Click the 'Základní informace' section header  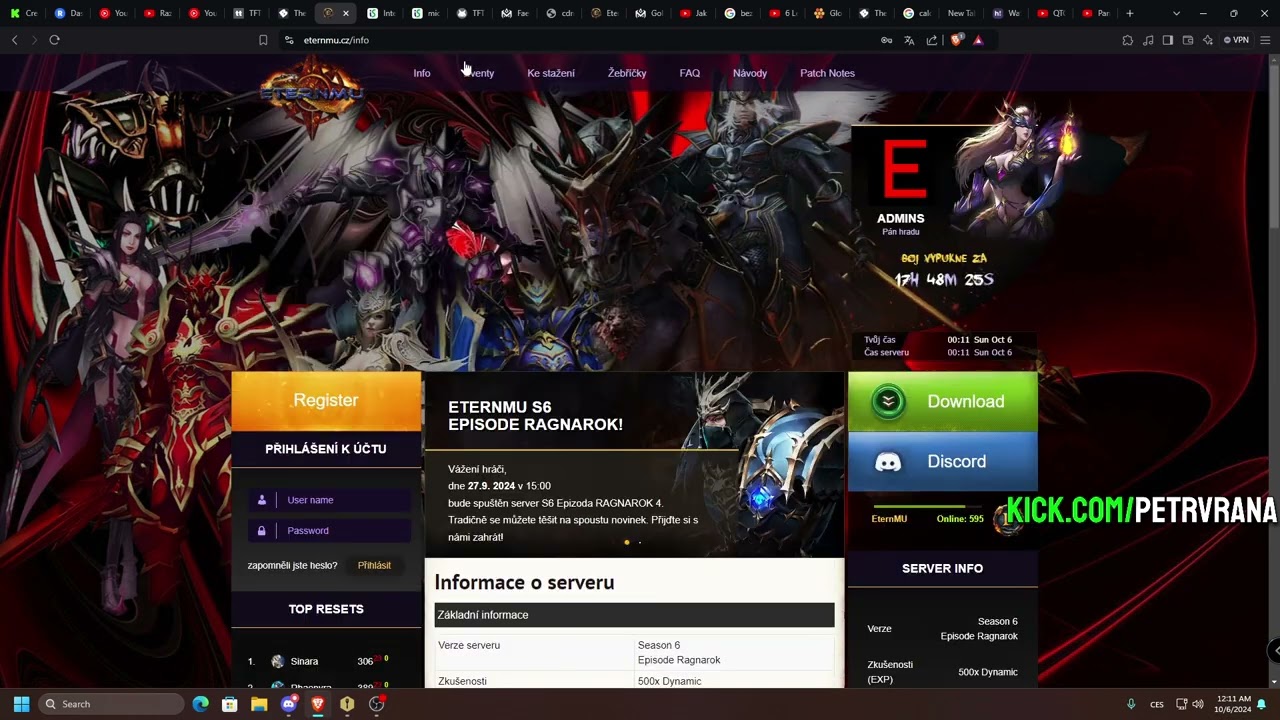pyautogui.click(x=635, y=615)
